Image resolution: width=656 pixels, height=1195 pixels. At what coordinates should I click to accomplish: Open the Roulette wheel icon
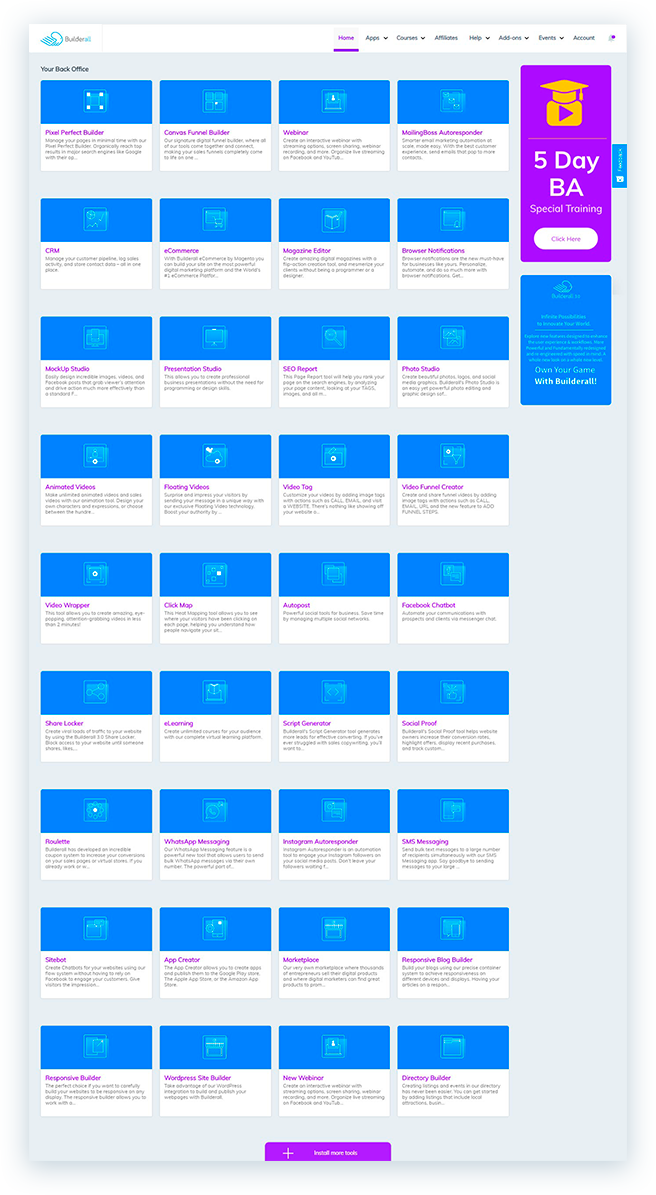coord(96,809)
